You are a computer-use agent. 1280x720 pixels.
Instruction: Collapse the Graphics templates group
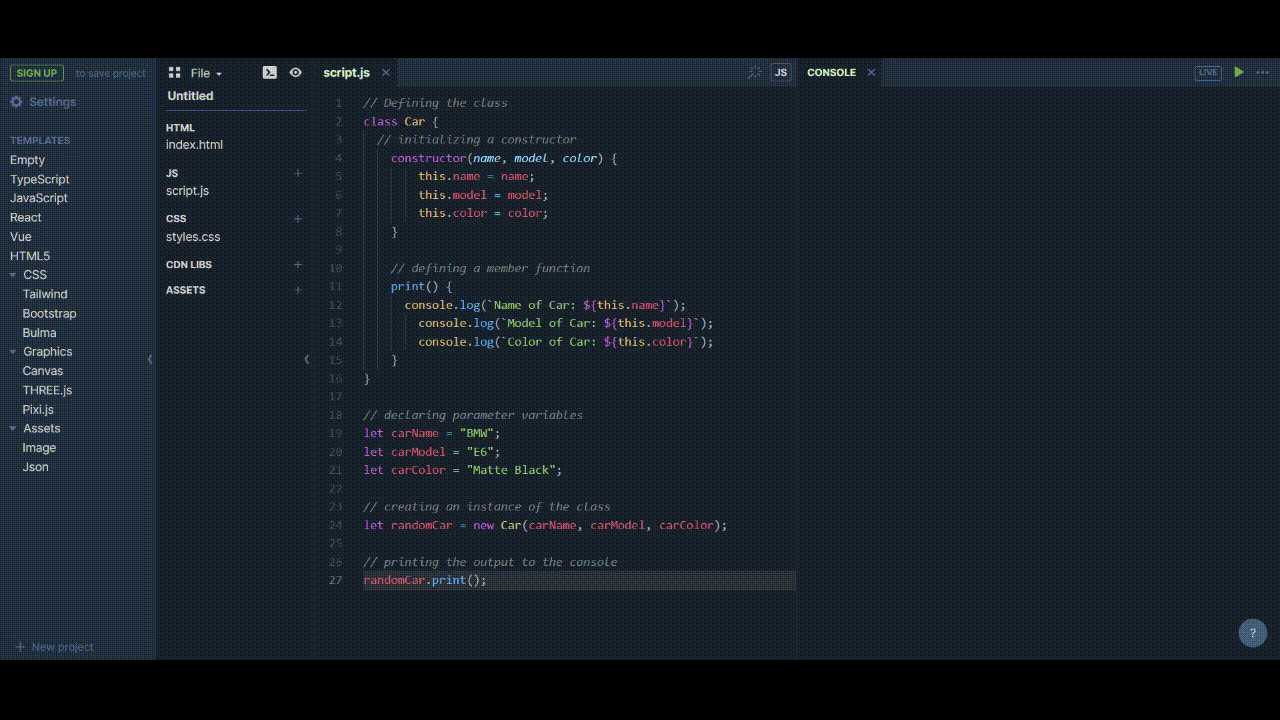pos(14,352)
